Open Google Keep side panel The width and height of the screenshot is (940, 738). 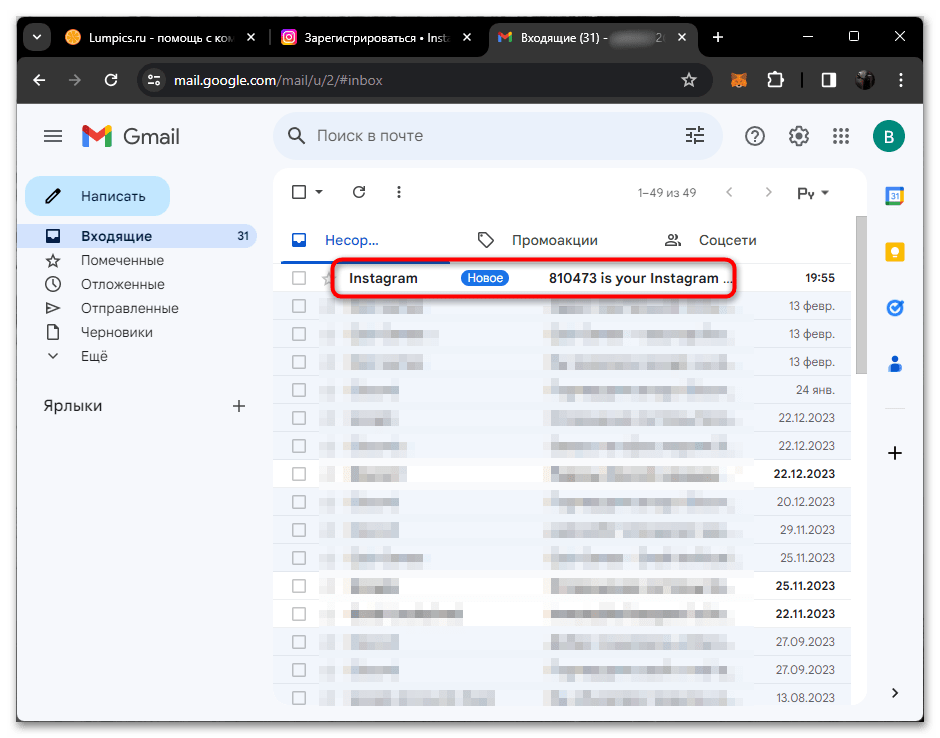(894, 252)
